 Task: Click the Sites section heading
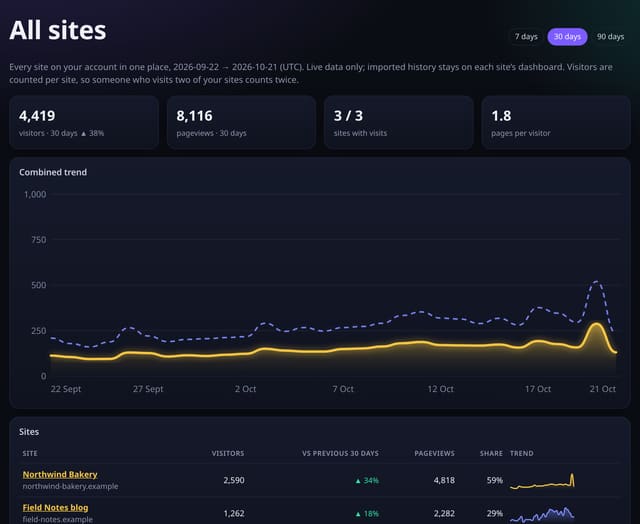[29, 432]
